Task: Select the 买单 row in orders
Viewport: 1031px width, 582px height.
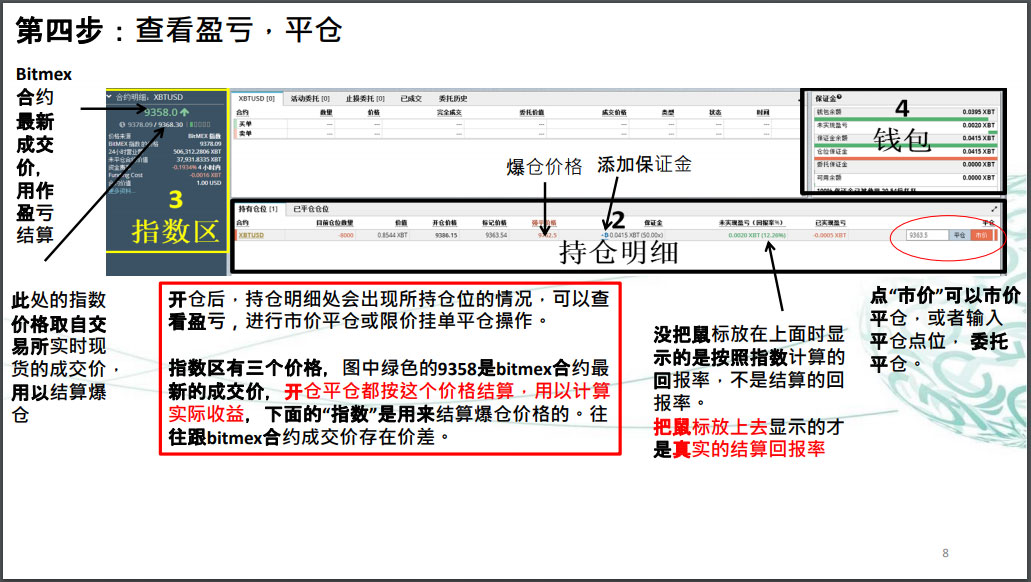Action: [x=517, y=124]
